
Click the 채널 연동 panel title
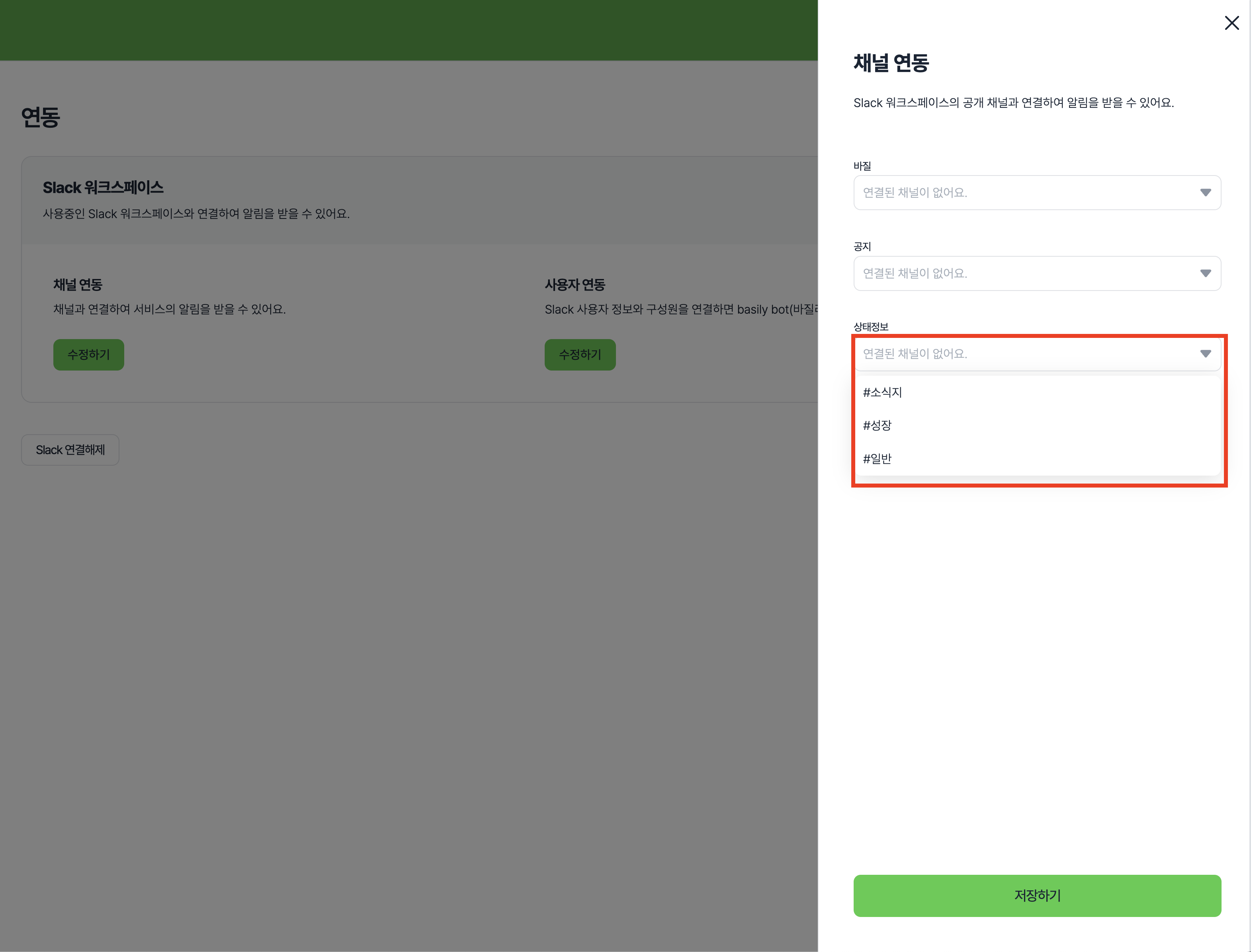(x=891, y=63)
